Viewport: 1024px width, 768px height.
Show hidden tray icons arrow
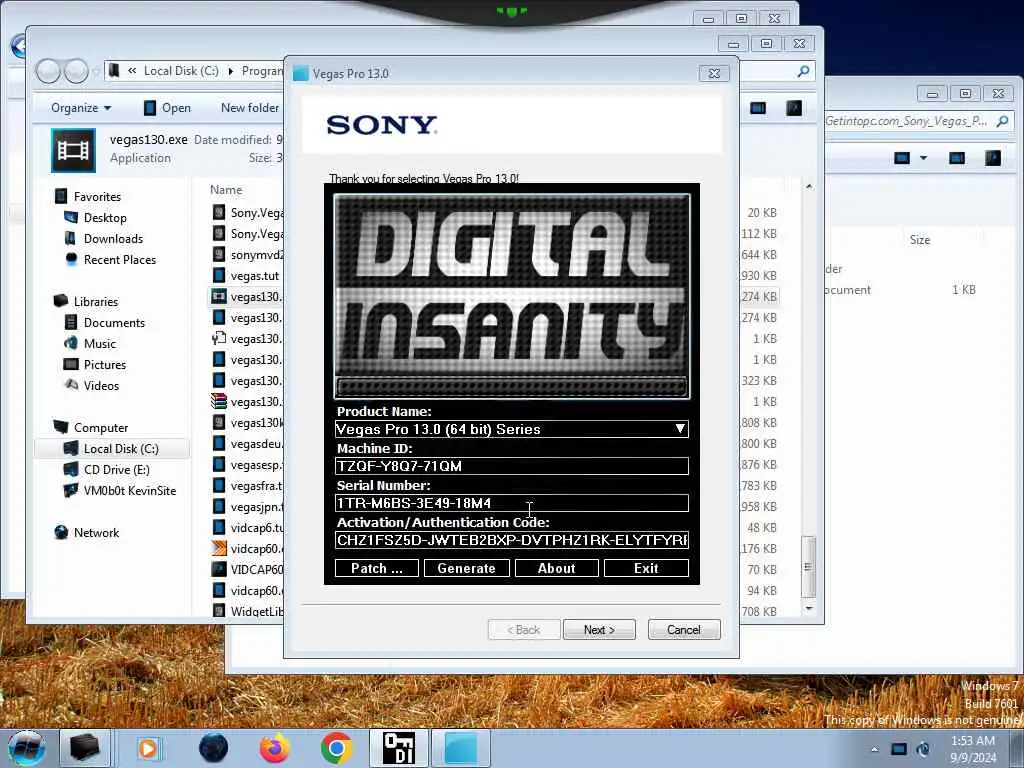(874, 749)
